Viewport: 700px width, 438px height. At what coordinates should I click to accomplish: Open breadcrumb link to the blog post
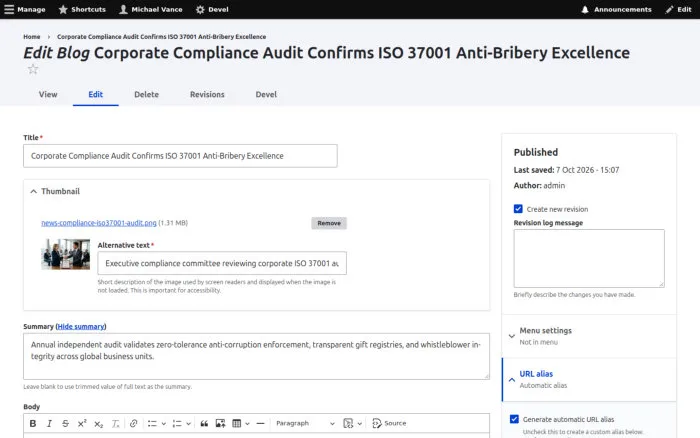162,37
